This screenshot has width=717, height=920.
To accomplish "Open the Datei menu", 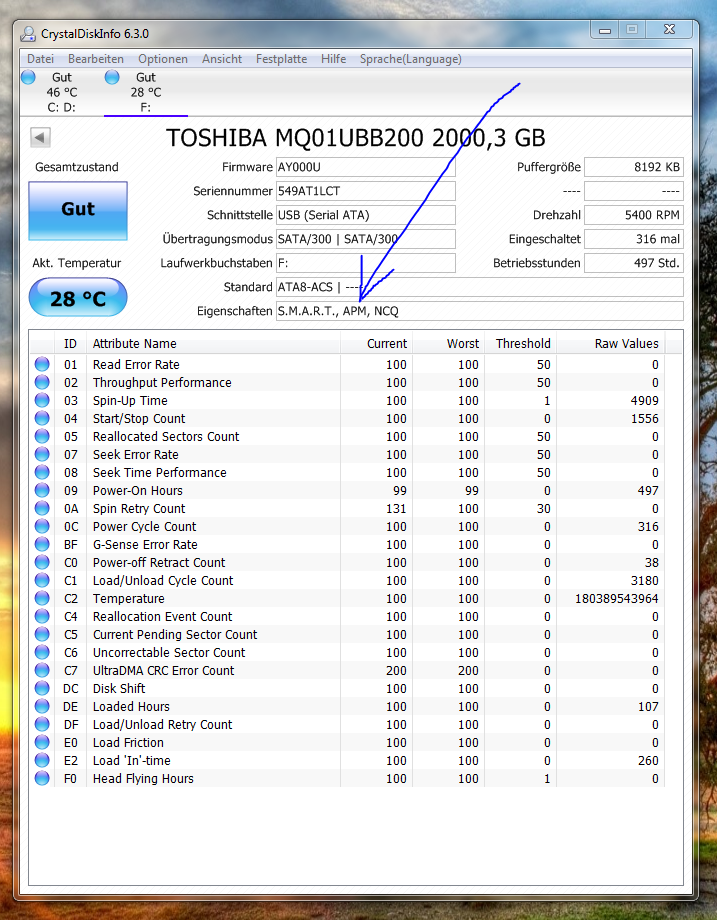I will point(40,59).
